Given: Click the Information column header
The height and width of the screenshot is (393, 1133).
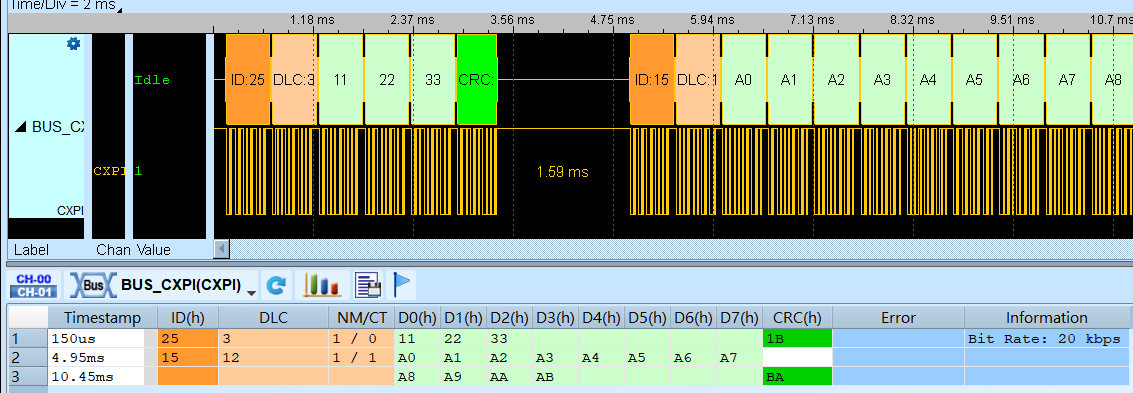Looking at the screenshot, I should click(x=1046, y=317).
